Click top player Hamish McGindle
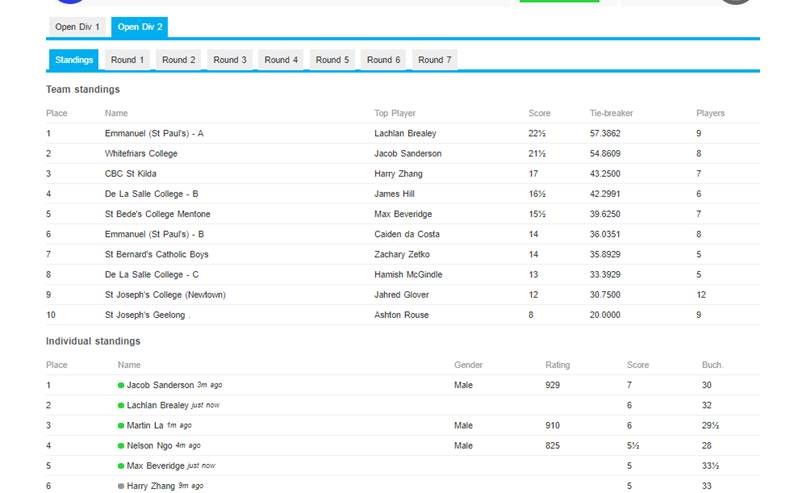The height and width of the screenshot is (493, 798). point(409,275)
